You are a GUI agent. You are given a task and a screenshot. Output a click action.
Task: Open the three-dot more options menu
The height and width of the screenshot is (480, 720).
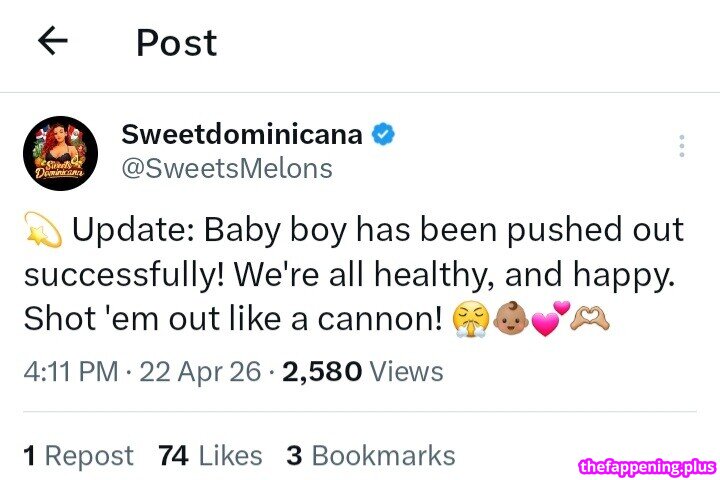point(681,146)
